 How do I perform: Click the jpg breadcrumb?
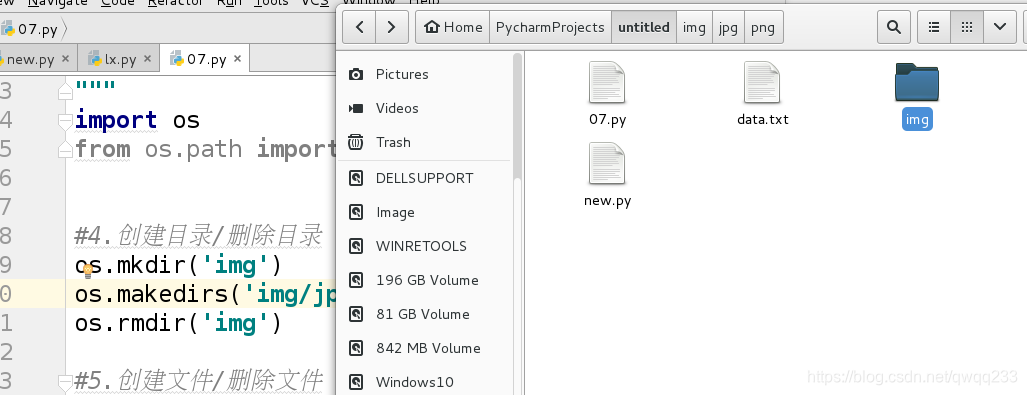(728, 27)
